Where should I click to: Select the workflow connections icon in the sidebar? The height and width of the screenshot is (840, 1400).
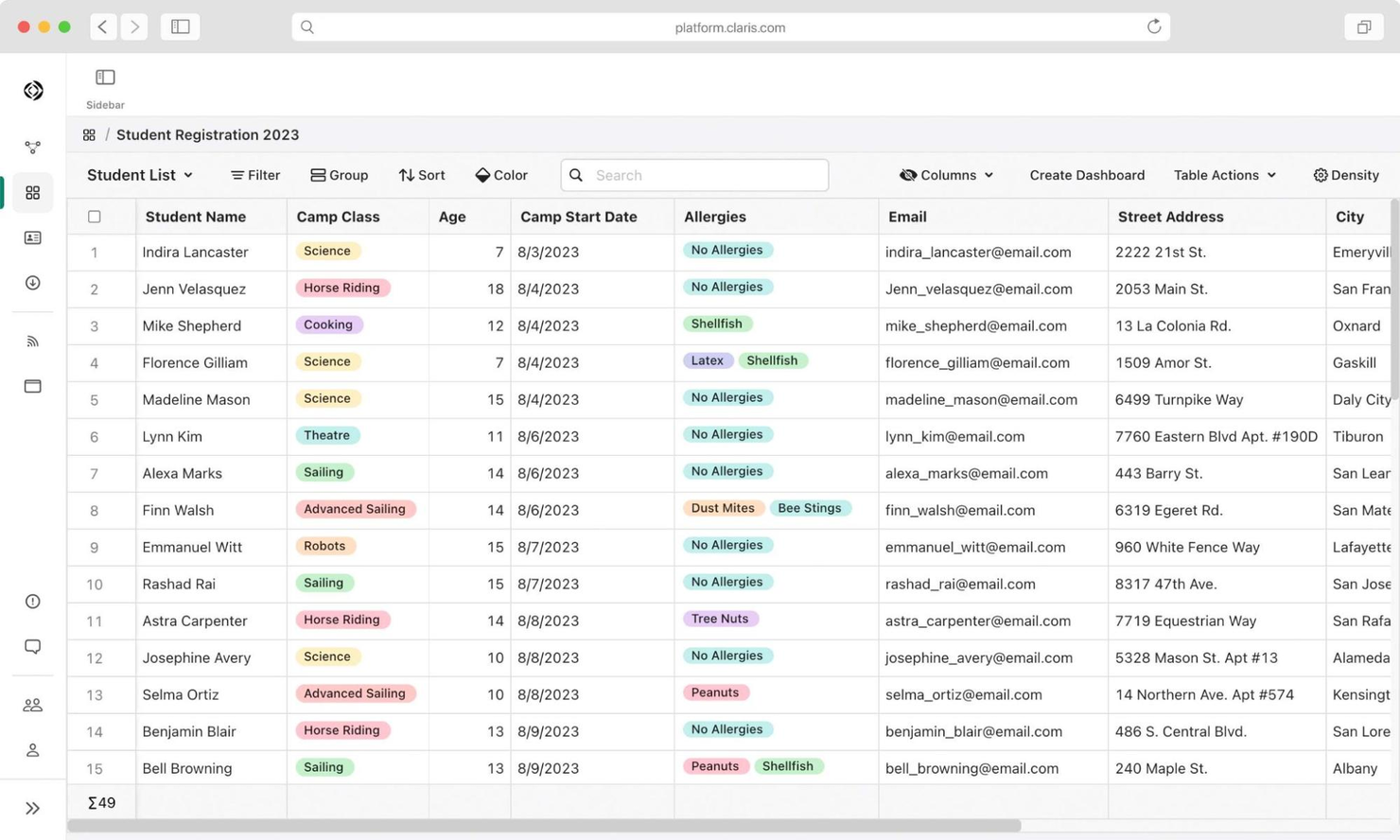(32, 147)
